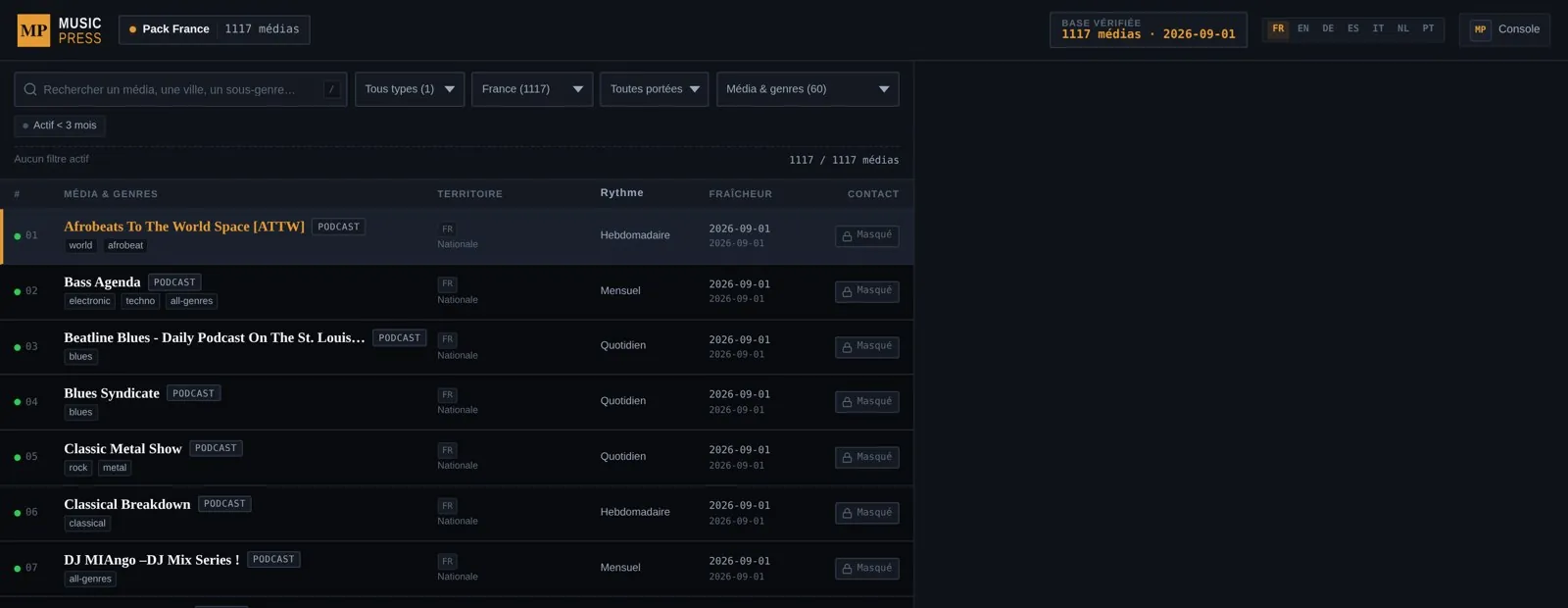
Task: Click Aucun filtre actif label
Action: point(51,159)
